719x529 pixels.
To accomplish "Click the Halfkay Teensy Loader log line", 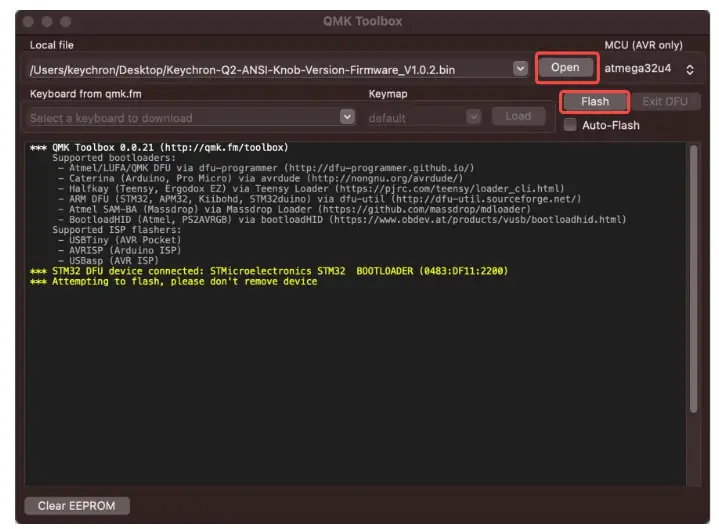I will coord(311,188).
